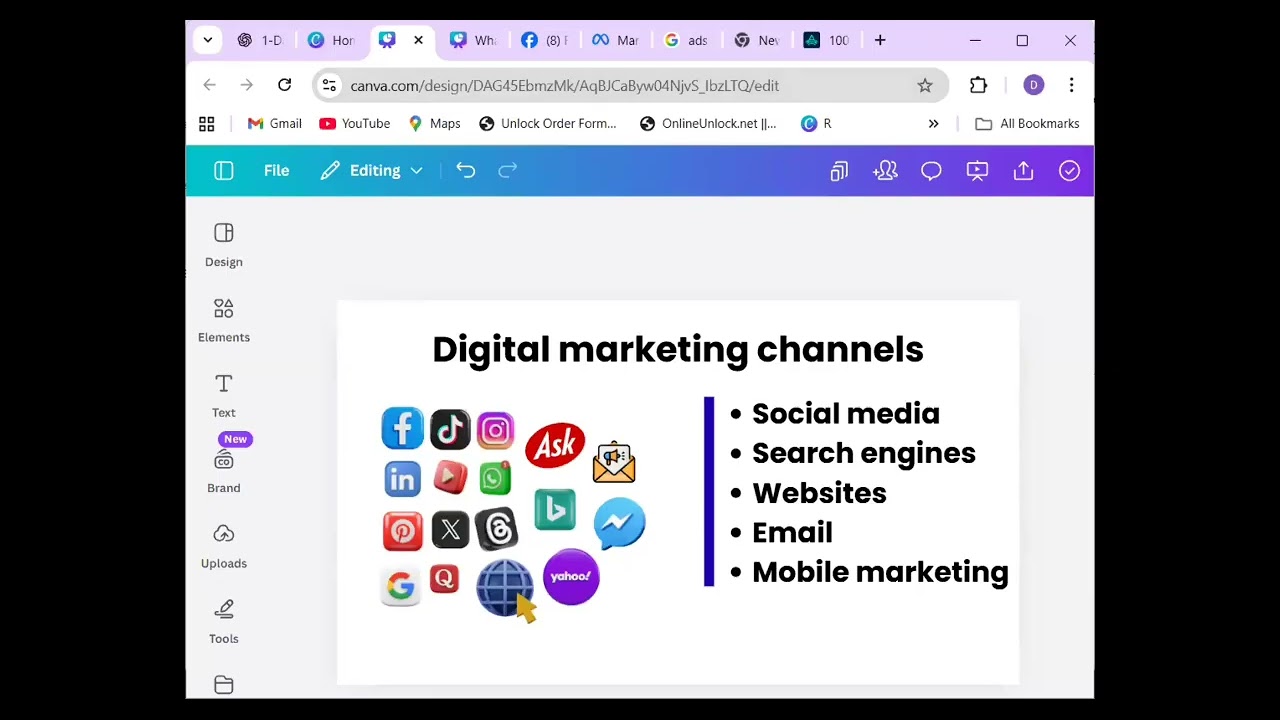
Task: Toggle the Canva side menu panel icon
Action: point(223,171)
